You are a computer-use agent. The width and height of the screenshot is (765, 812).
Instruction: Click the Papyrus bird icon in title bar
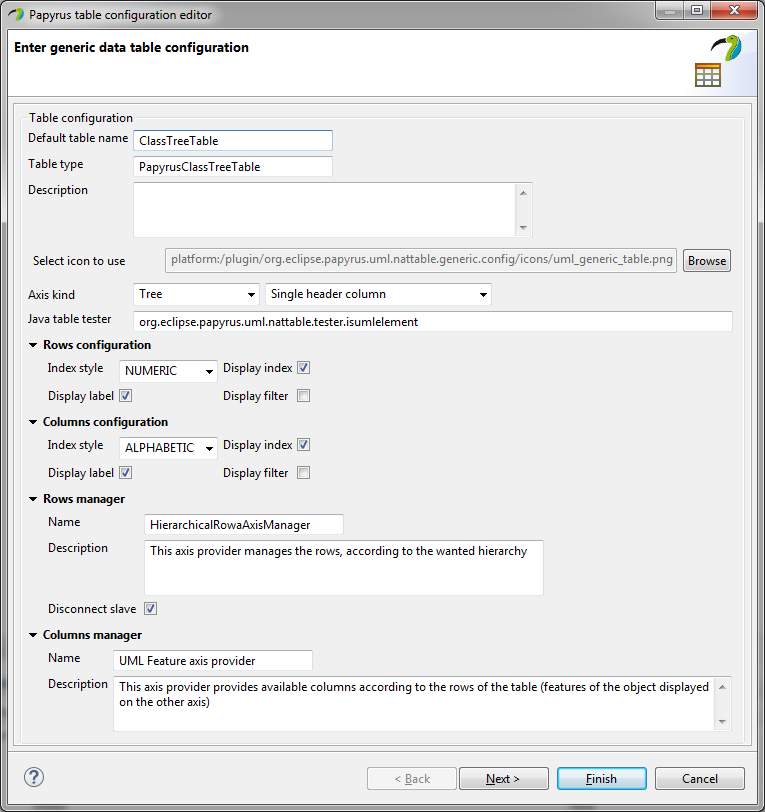(x=16, y=14)
